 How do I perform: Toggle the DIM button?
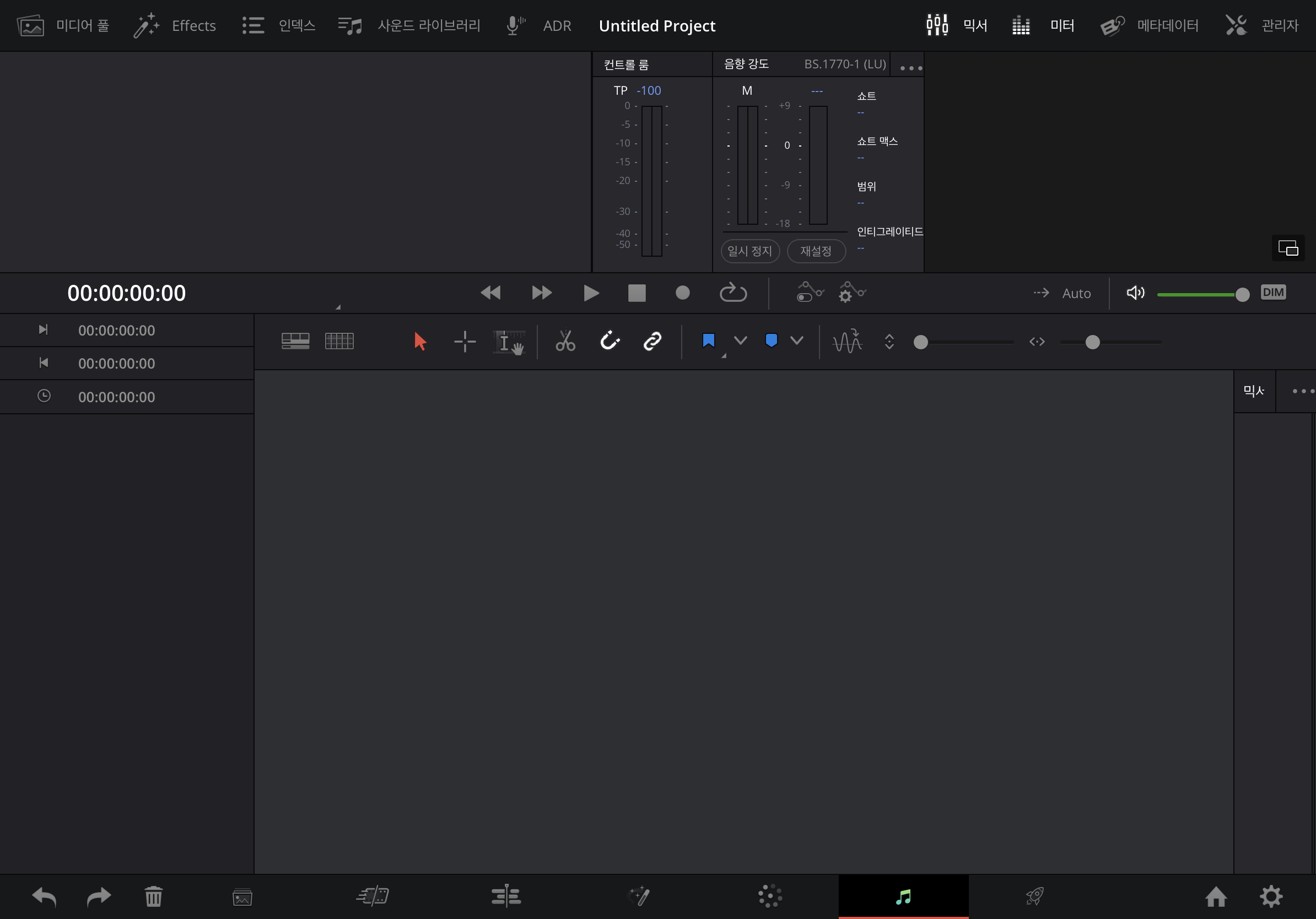[x=1272, y=293]
